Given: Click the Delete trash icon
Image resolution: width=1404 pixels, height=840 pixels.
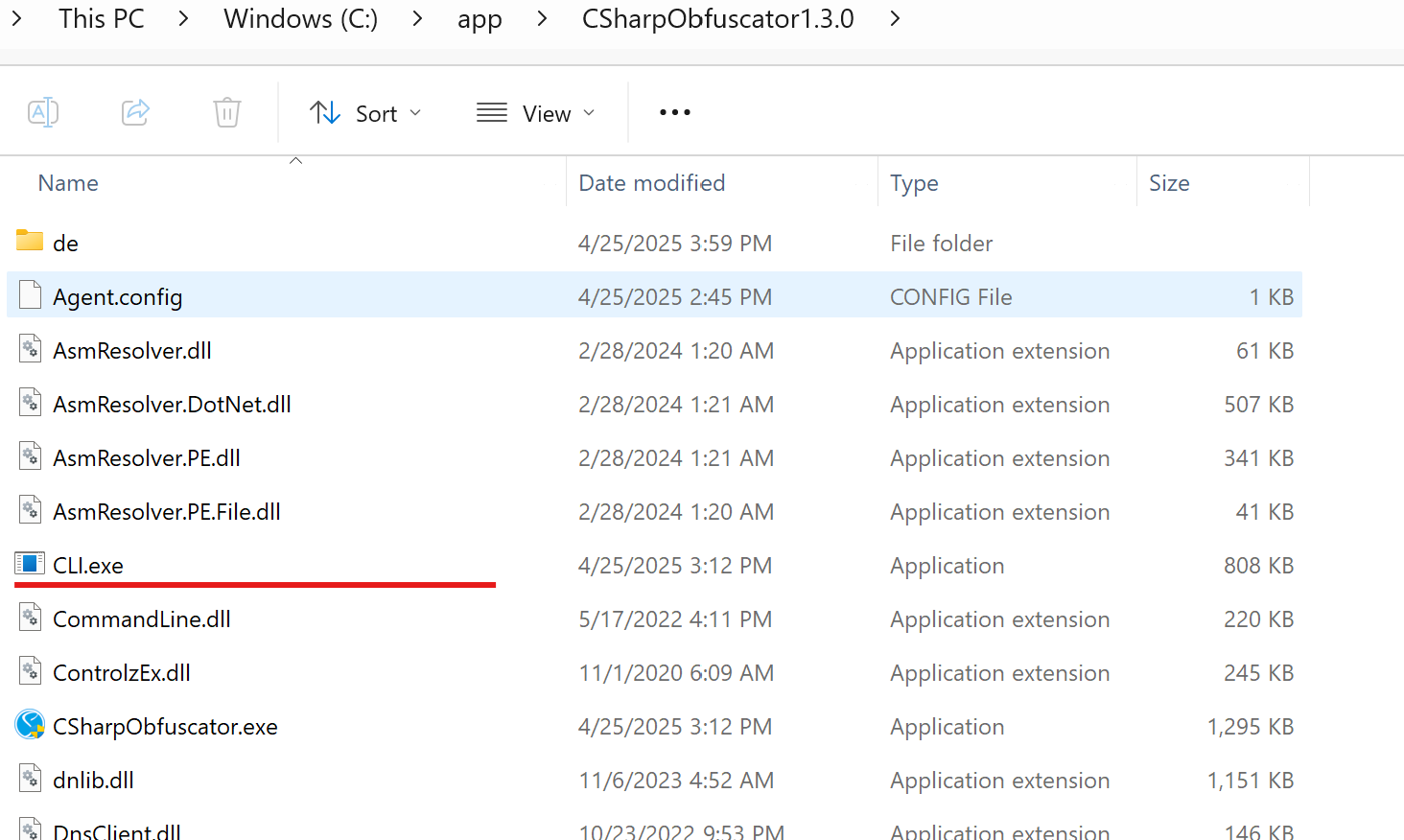Looking at the screenshot, I should [x=227, y=113].
